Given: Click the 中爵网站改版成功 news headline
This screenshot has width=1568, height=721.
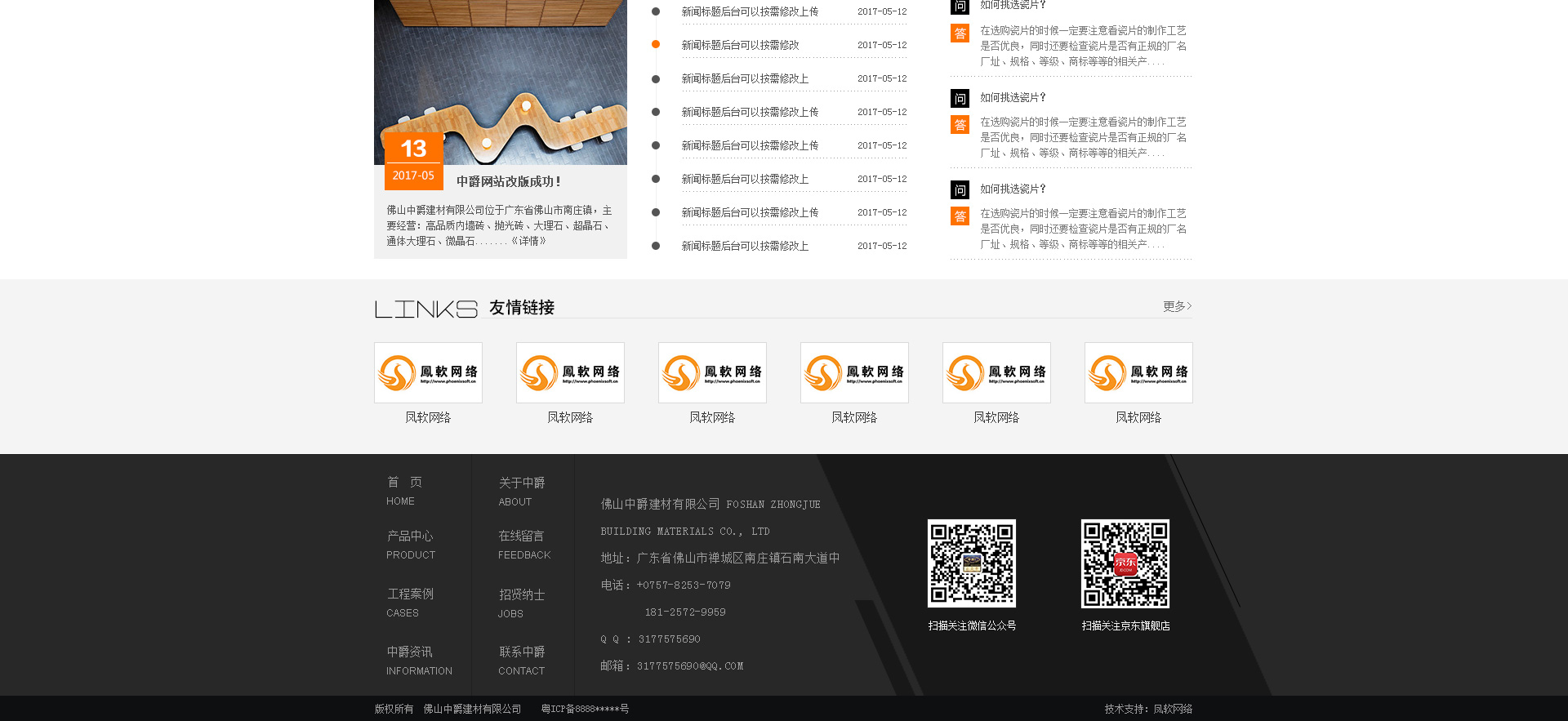Looking at the screenshot, I should click(x=508, y=181).
